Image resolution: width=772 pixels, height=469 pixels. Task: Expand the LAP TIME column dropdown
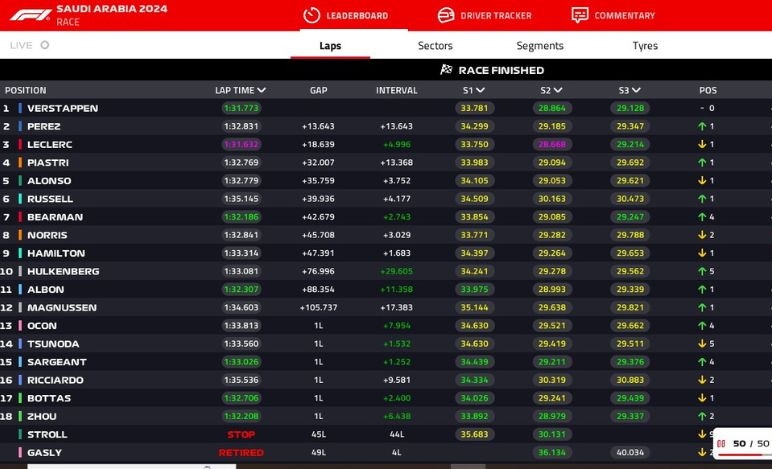pyautogui.click(x=262, y=90)
